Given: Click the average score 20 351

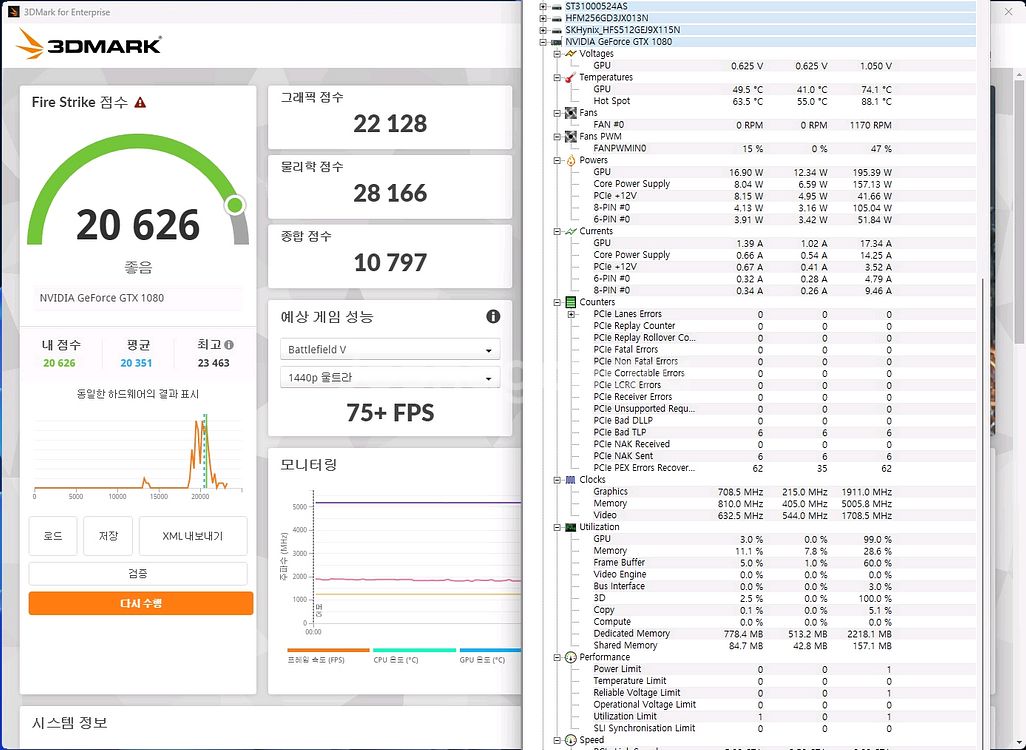Looking at the screenshot, I should tap(136, 363).
